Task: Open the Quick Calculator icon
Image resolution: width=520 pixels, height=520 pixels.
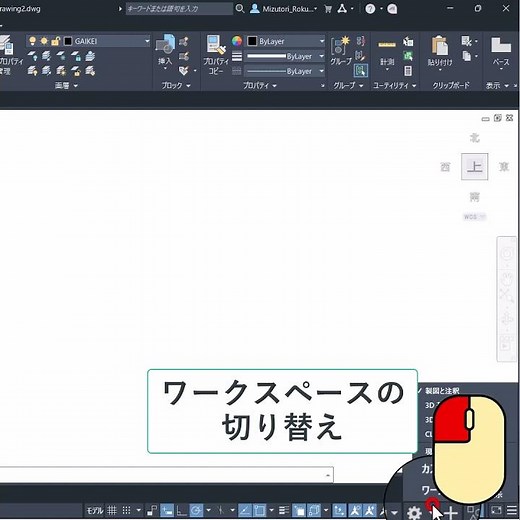Action: [408, 71]
